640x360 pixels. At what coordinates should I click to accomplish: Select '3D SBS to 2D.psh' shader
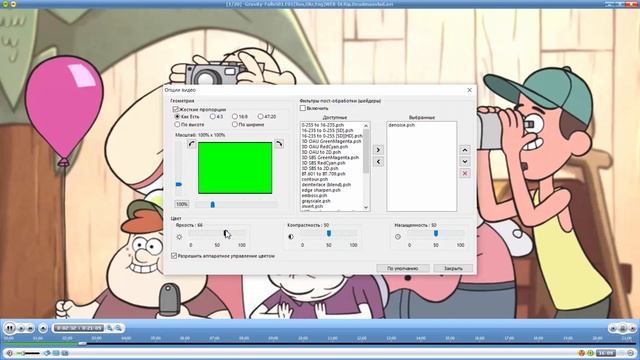tap(320, 168)
